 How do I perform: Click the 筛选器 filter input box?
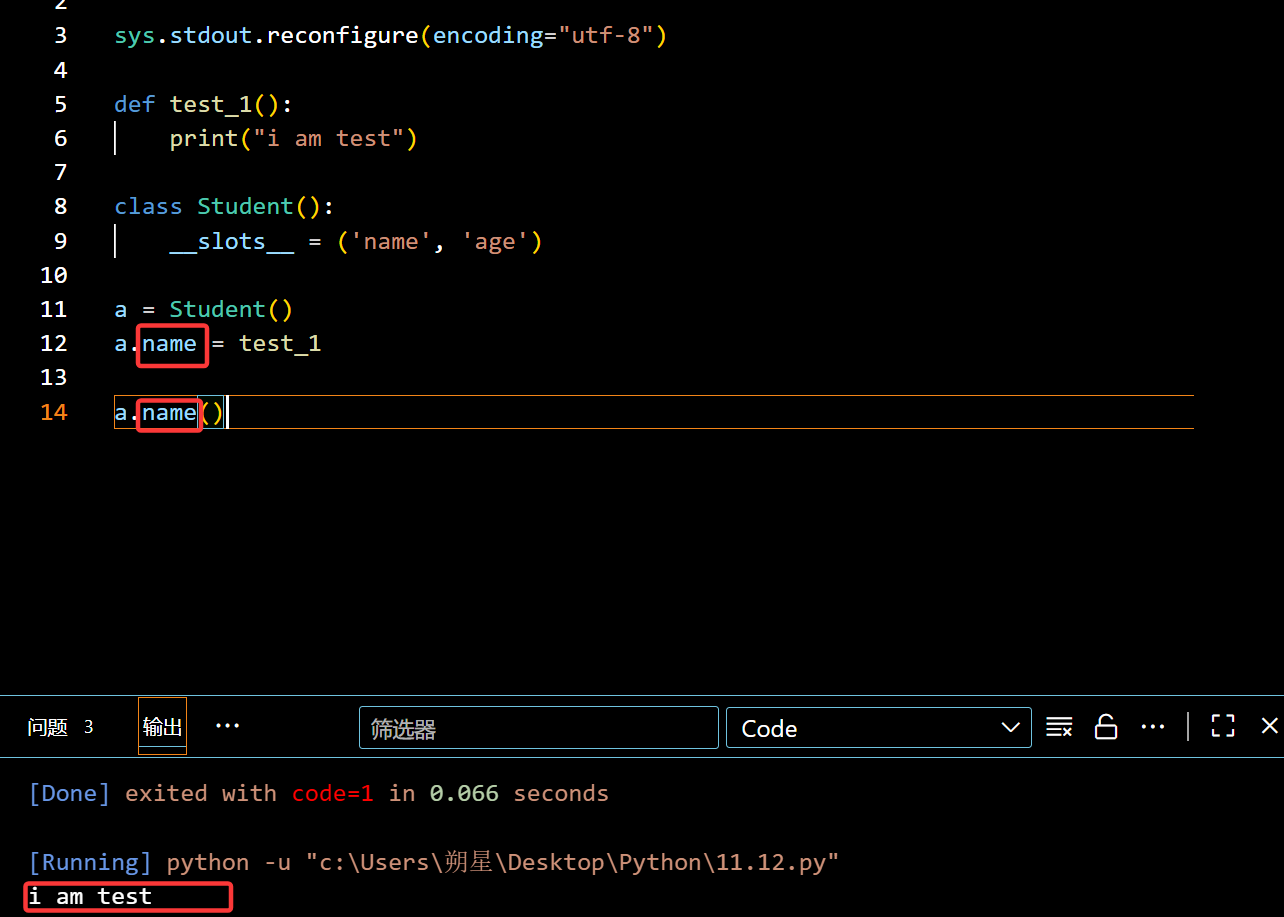tap(538, 728)
